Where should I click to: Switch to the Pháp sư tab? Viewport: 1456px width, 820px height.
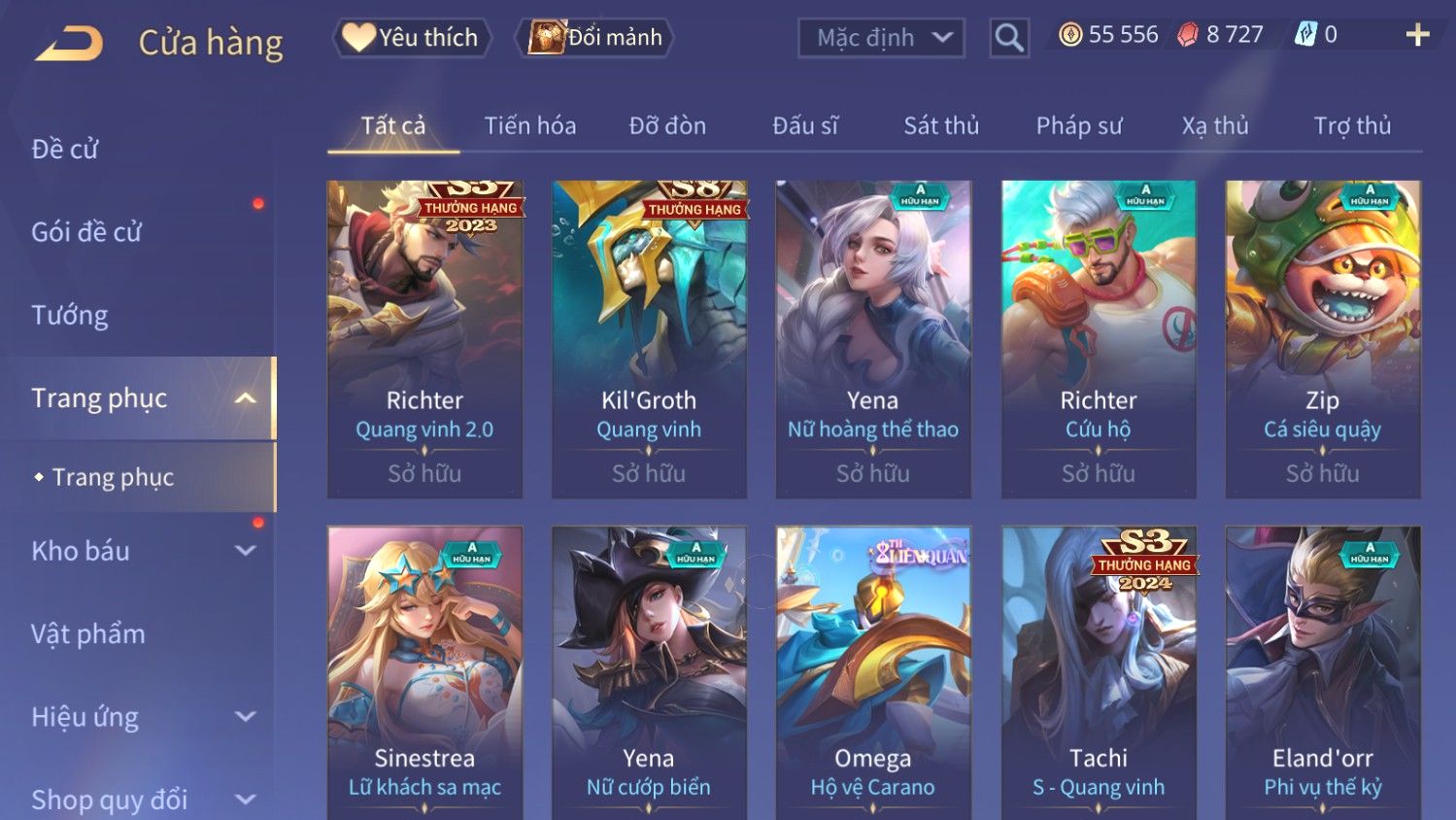(1079, 125)
